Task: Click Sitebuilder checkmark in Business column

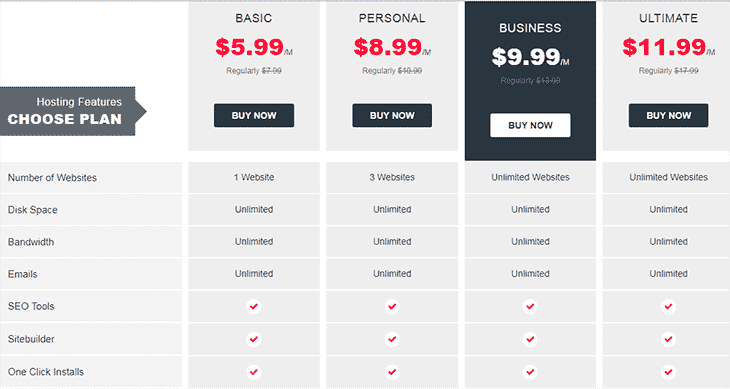Action: [530, 339]
